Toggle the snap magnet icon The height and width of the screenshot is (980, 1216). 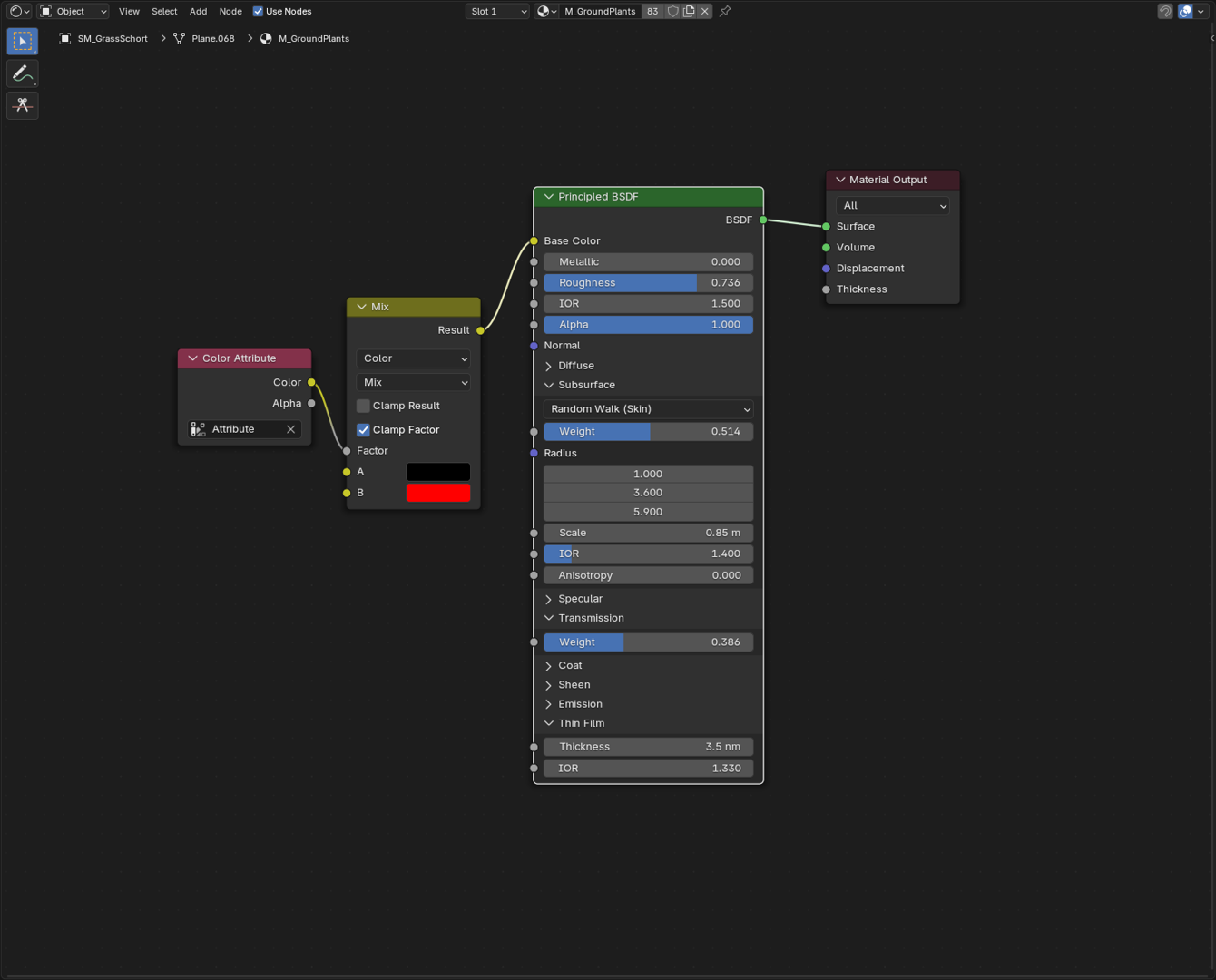pos(1165,12)
